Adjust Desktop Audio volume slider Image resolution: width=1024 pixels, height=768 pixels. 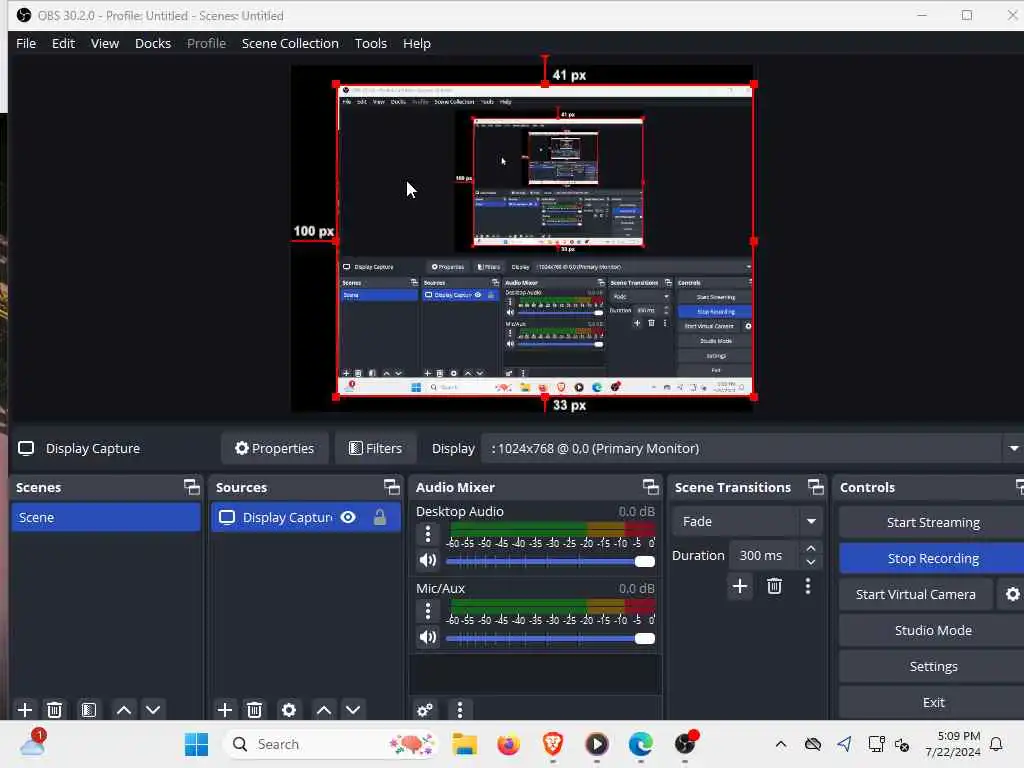pos(550,561)
